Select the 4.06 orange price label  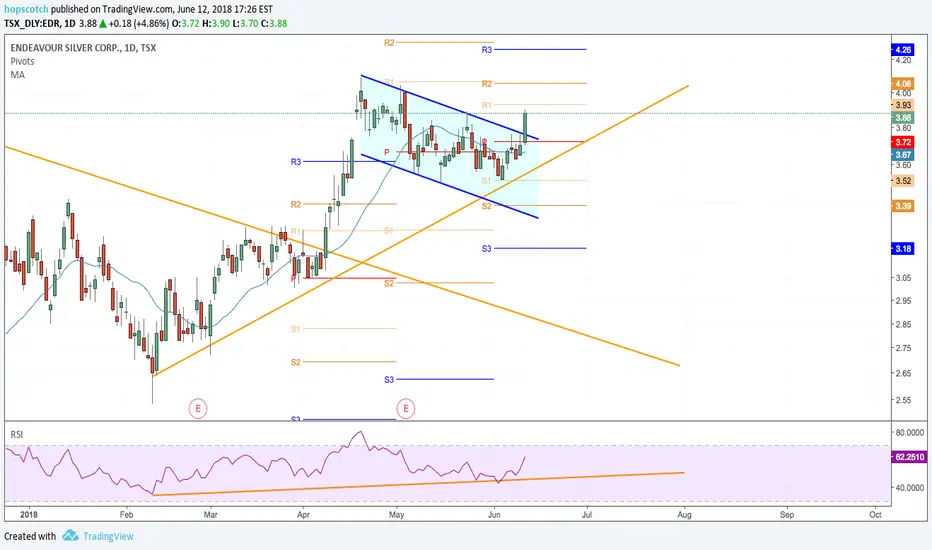pyautogui.click(x=903, y=84)
